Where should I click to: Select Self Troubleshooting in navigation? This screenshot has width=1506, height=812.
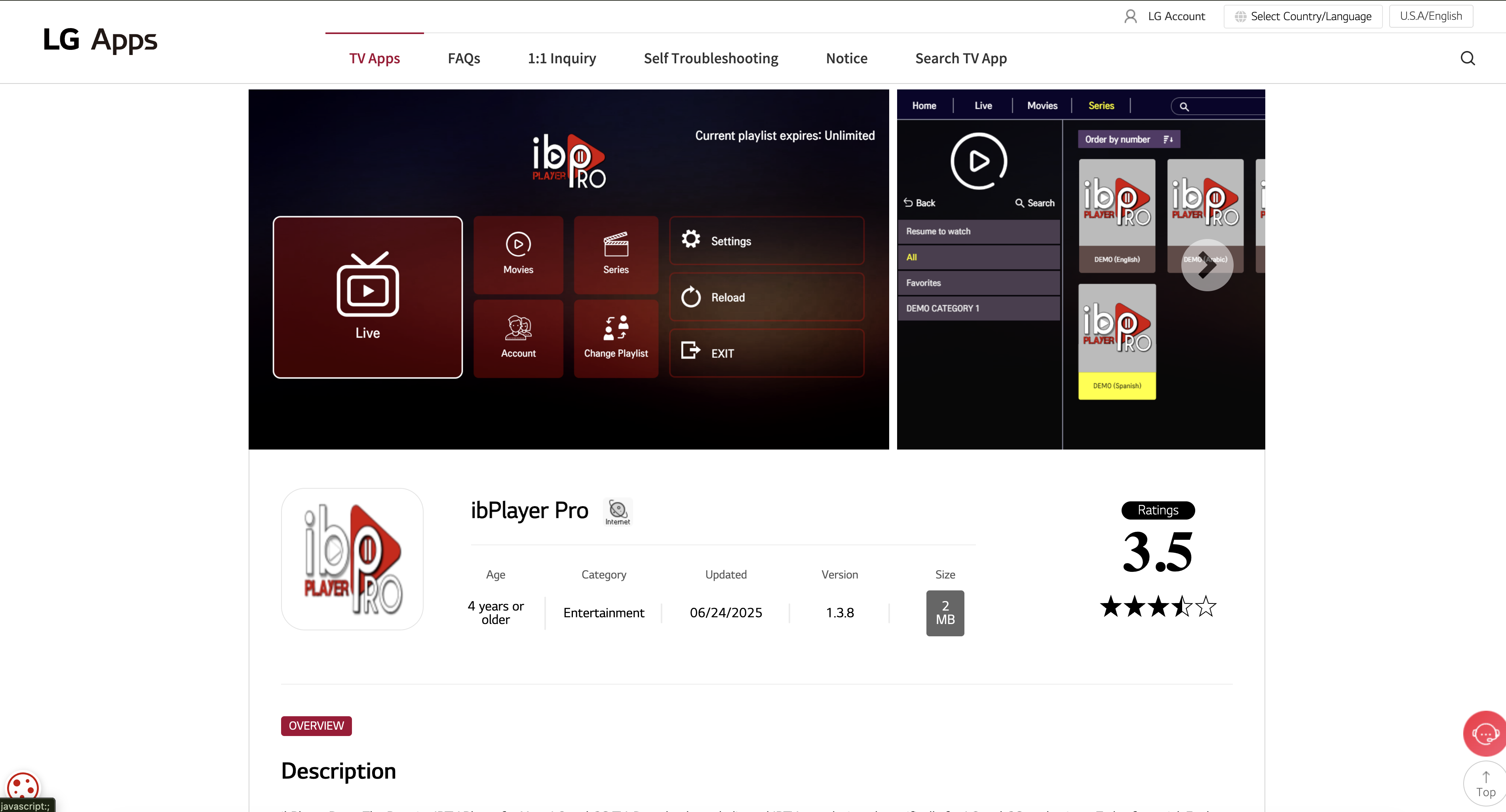tap(710, 59)
